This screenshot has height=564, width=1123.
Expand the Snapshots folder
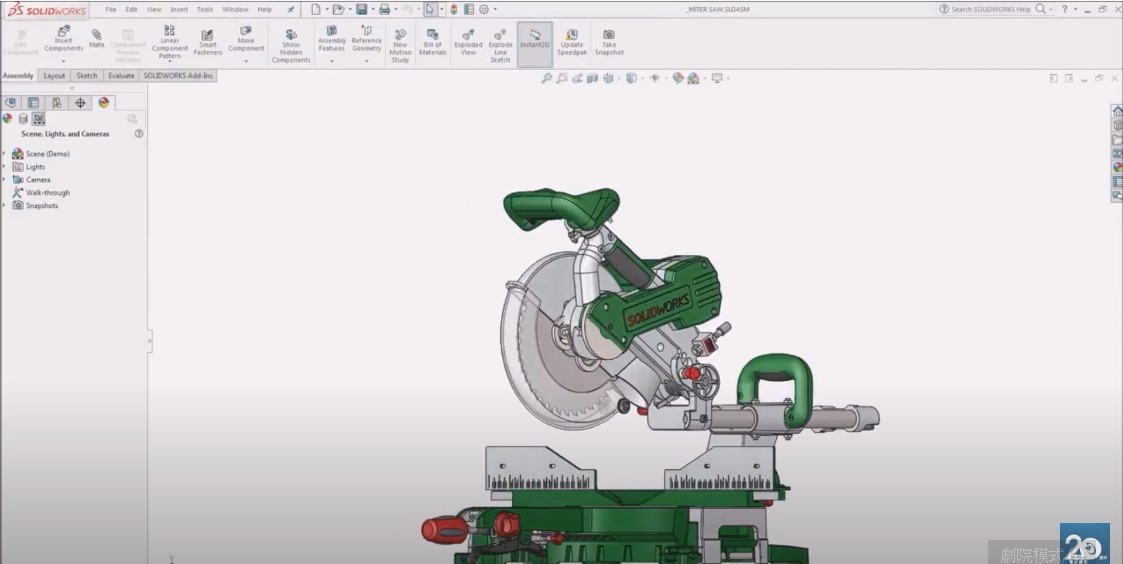click(x=5, y=205)
